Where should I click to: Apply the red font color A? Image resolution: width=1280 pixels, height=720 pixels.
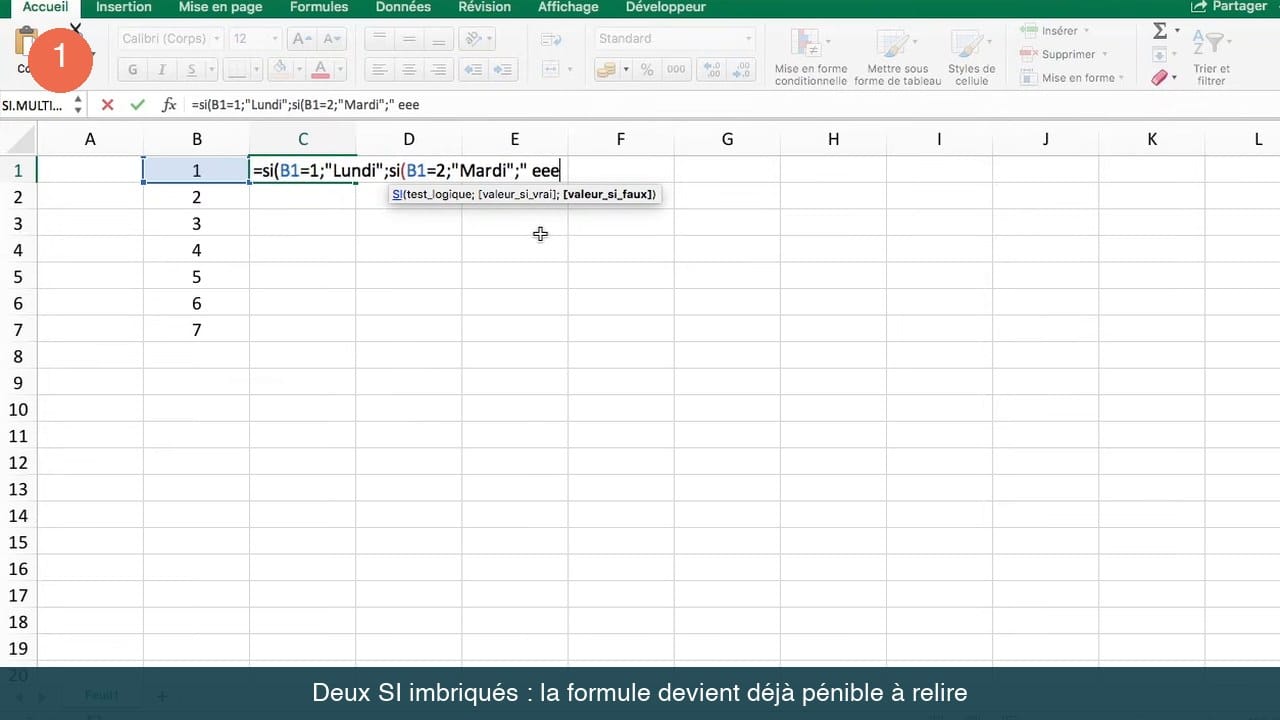pos(320,70)
